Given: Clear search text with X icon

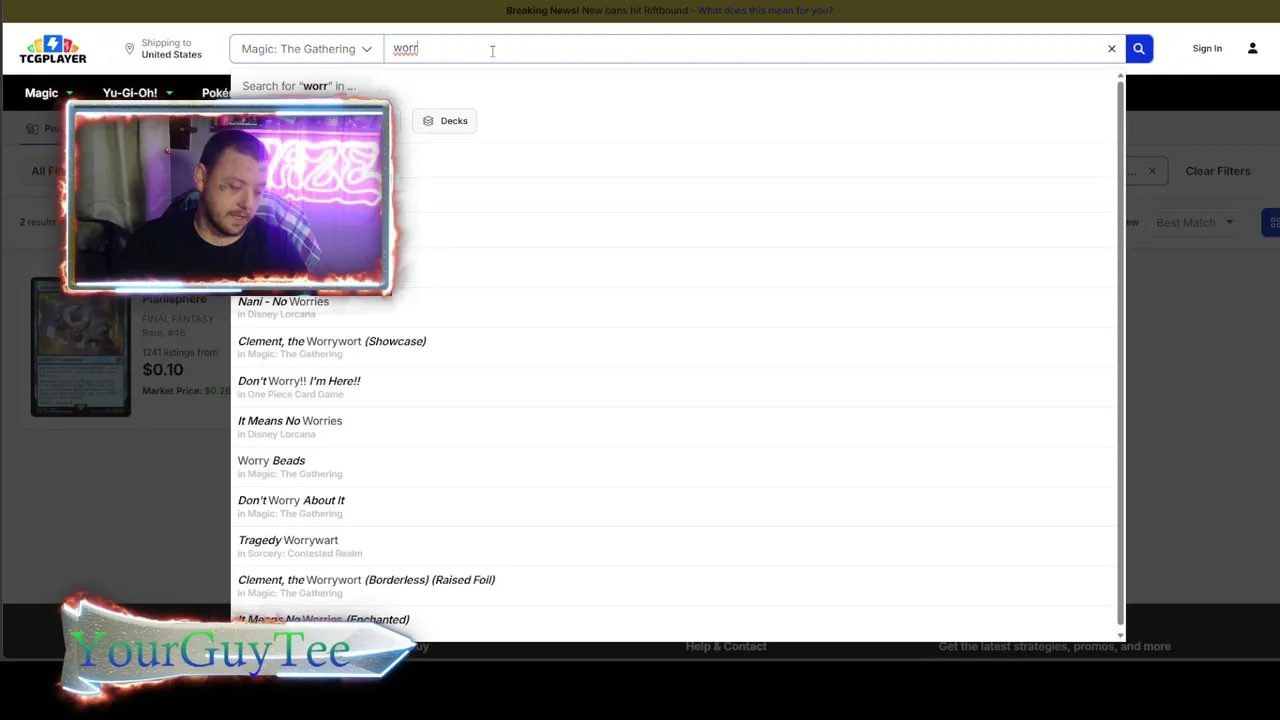Looking at the screenshot, I should (x=1111, y=49).
